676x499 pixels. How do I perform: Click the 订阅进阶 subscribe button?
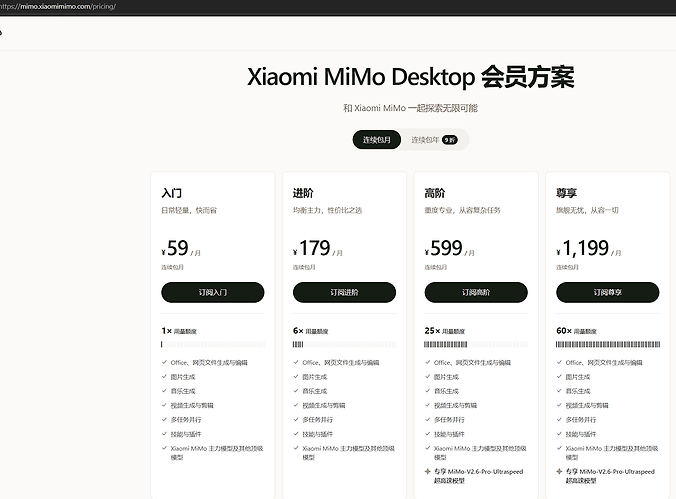pos(344,292)
